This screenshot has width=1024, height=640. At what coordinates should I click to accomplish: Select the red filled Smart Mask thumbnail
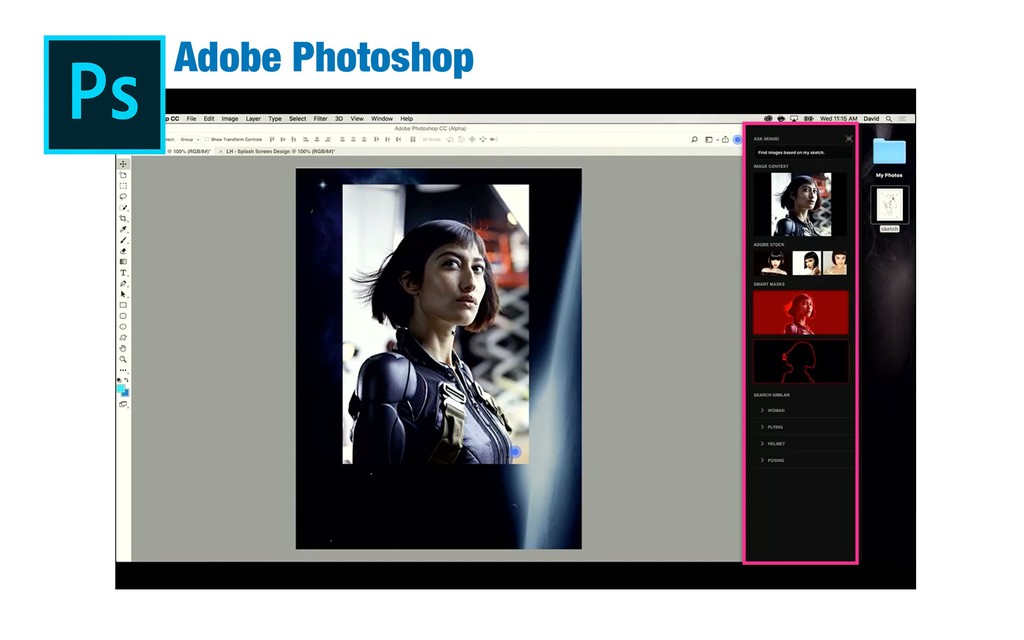[801, 313]
